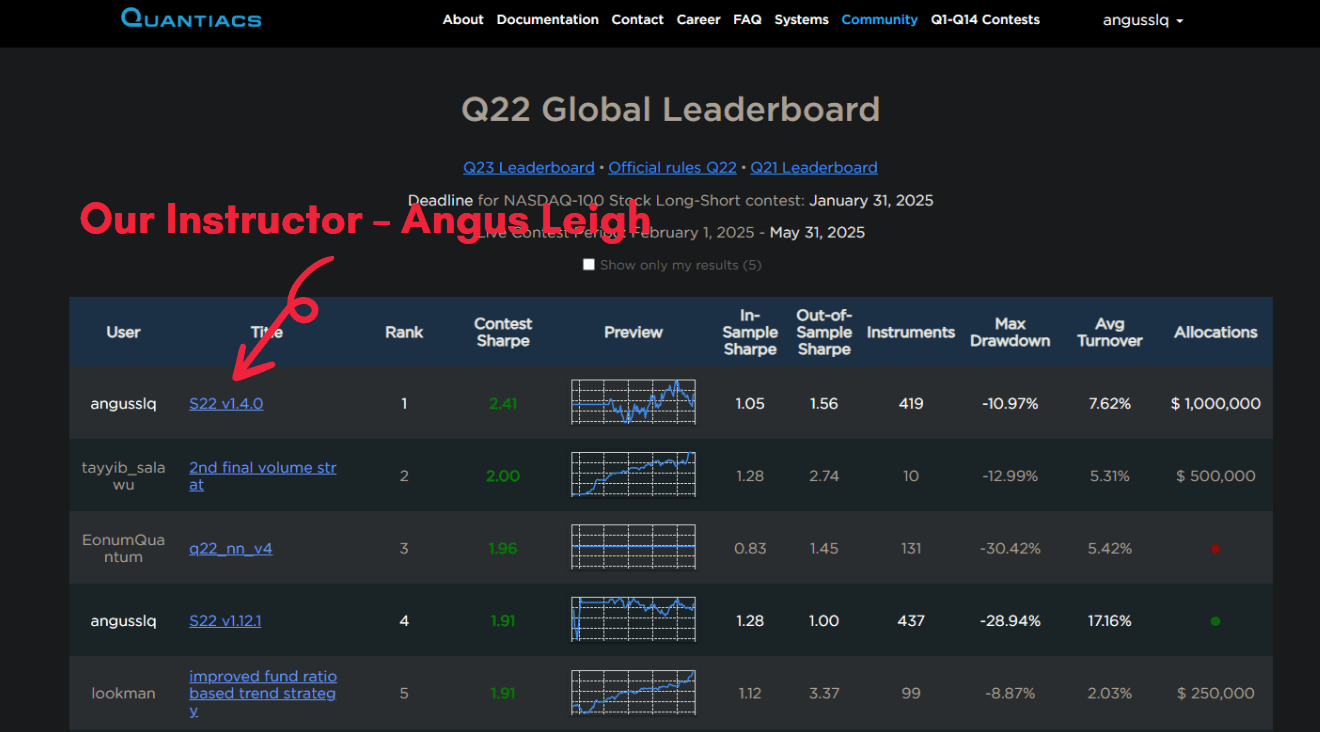Viewport: 1320px width, 732px height.
Task: Click the avg turnover value 17.16%
Action: click(x=1110, y=621)
